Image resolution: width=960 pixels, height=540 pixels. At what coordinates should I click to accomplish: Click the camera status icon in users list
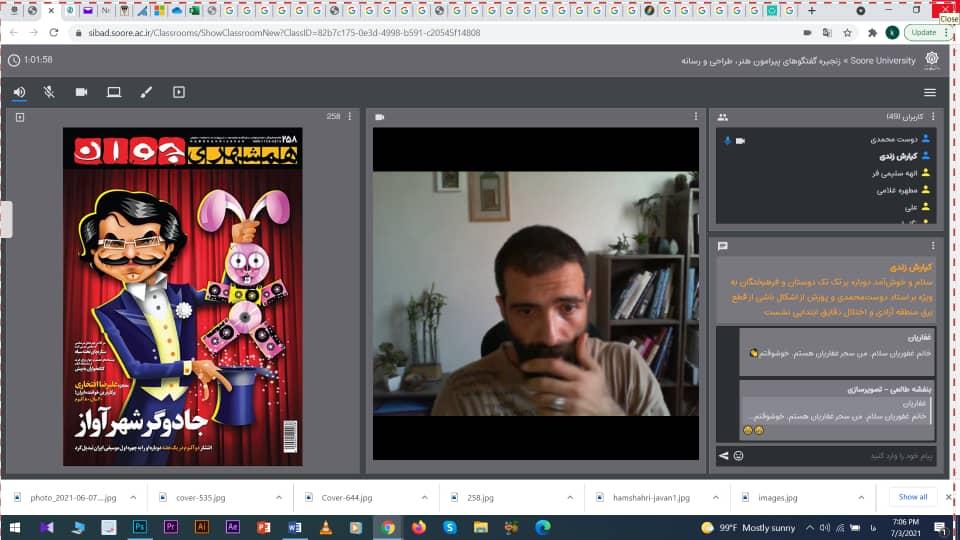[x=740, y=141]
